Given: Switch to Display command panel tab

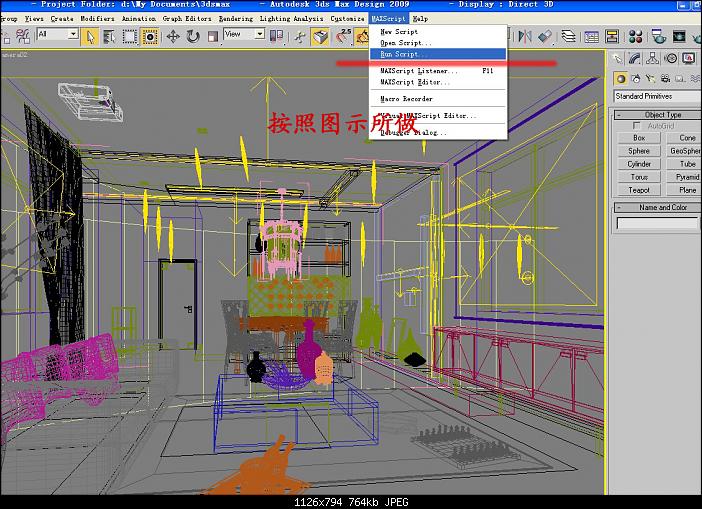Looking at the screenshot, I should tap(689, 59).
